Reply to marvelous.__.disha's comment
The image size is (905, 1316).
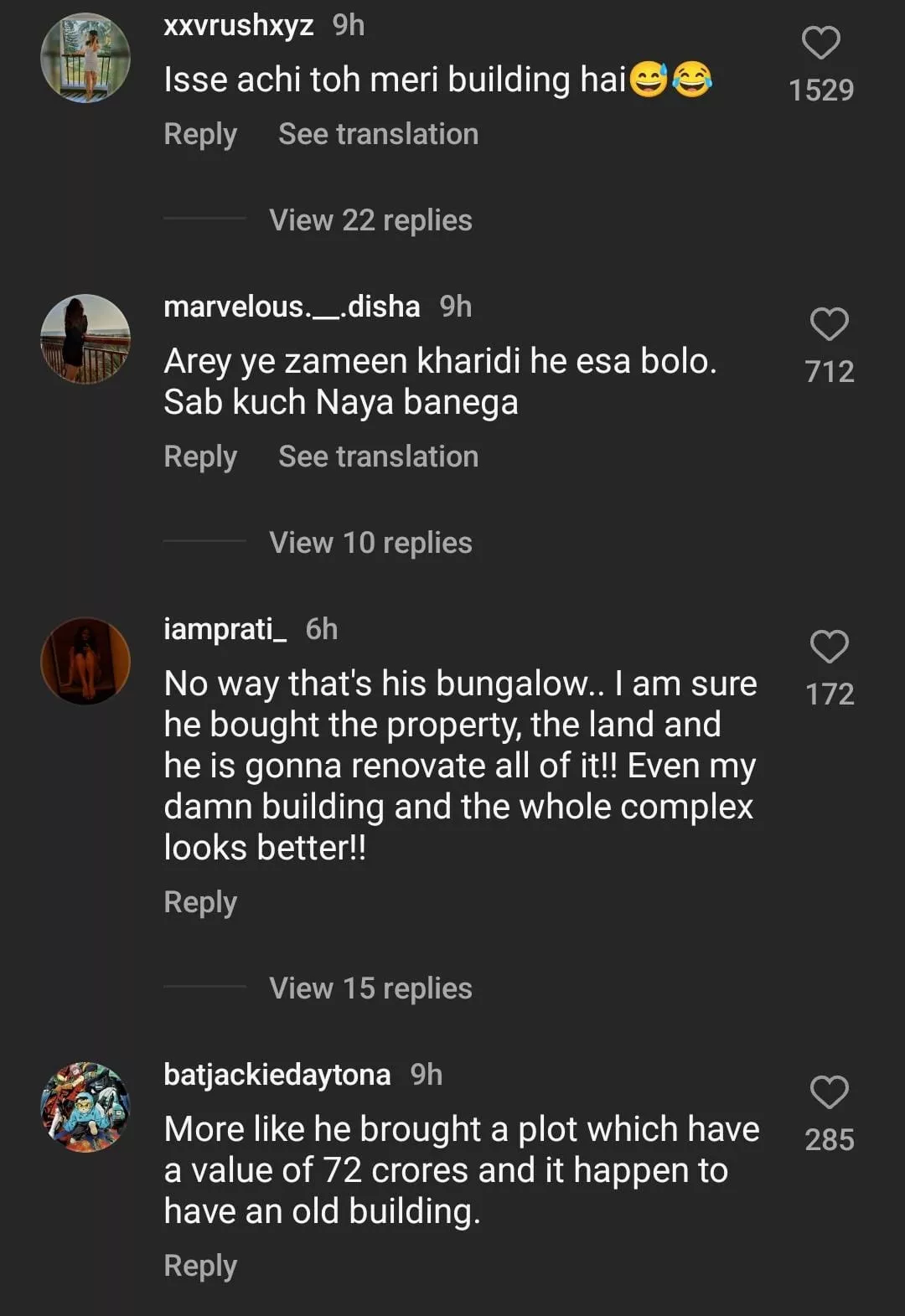click(x=200, y=457)
